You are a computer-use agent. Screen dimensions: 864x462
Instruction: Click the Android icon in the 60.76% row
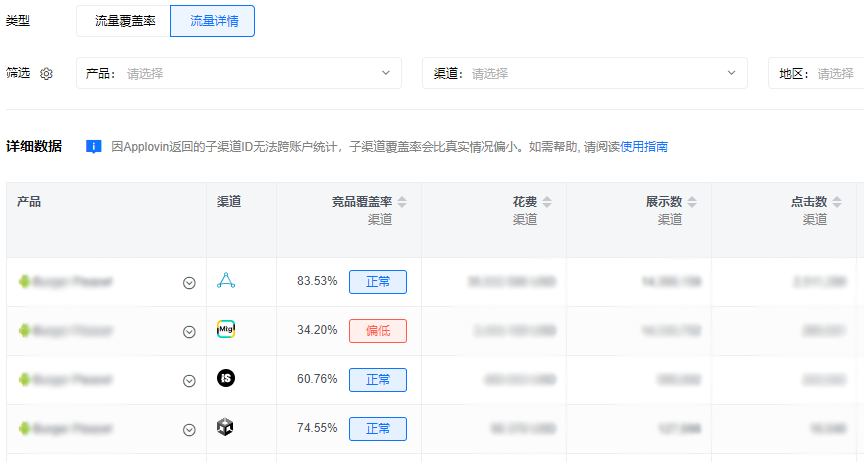tap(24, 379)
